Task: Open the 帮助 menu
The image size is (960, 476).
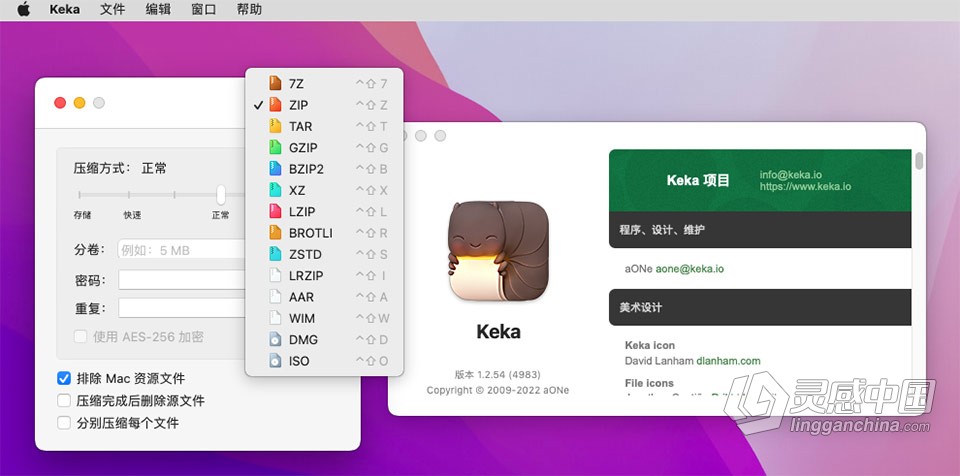Action: point(249,10)
